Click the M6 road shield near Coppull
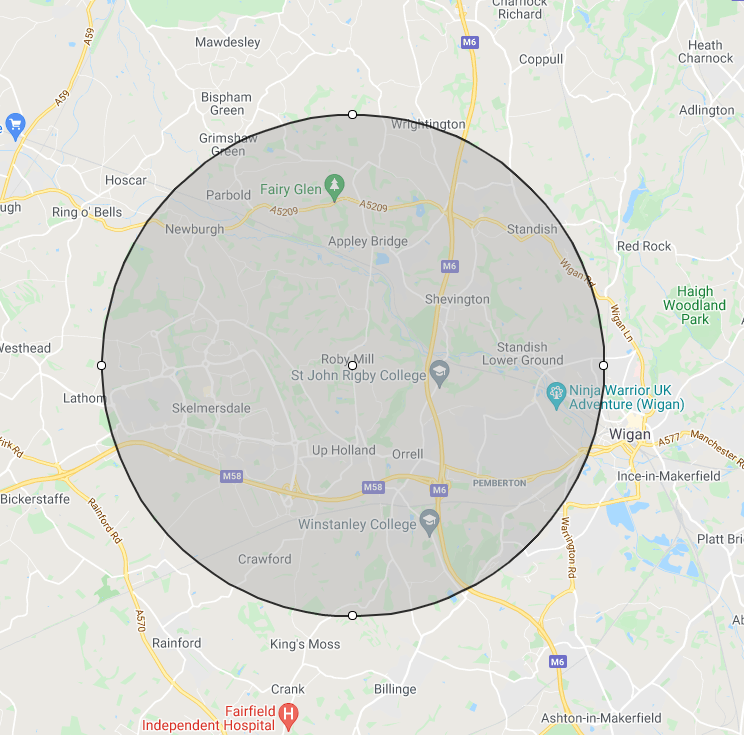744x735 pixels. coord(469,42)
